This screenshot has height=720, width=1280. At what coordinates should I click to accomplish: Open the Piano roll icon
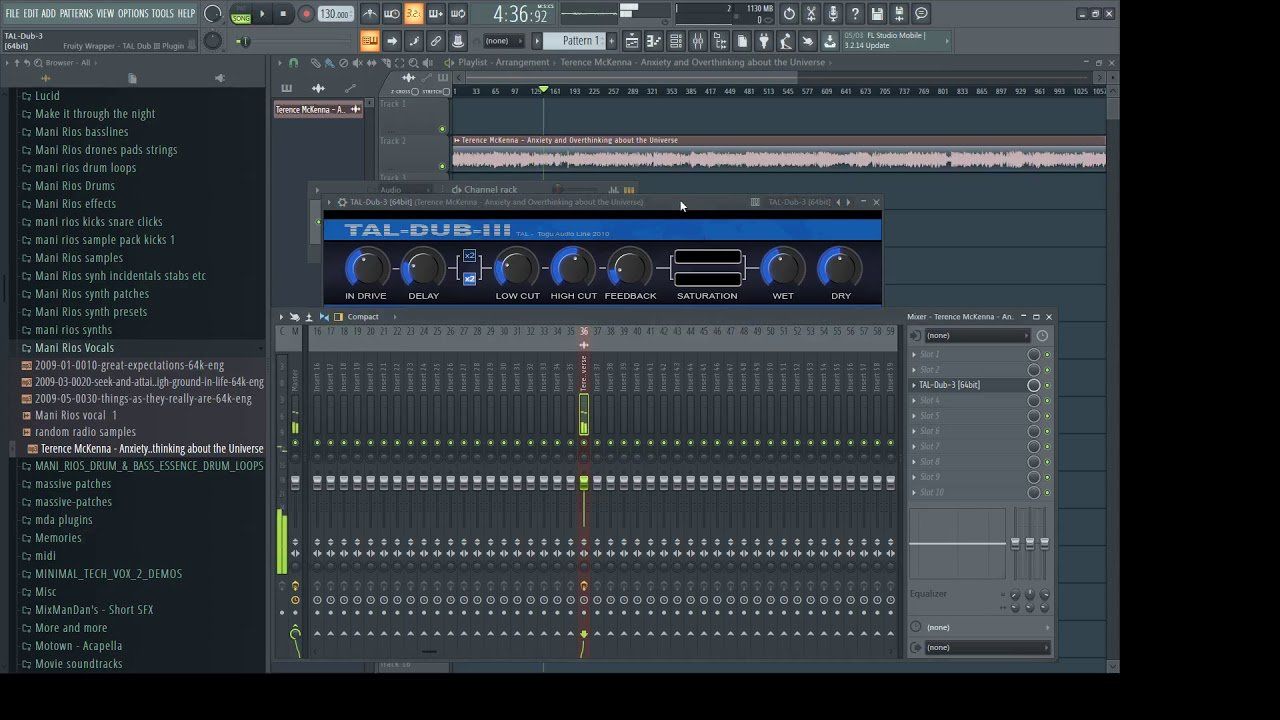click(654, 41)
